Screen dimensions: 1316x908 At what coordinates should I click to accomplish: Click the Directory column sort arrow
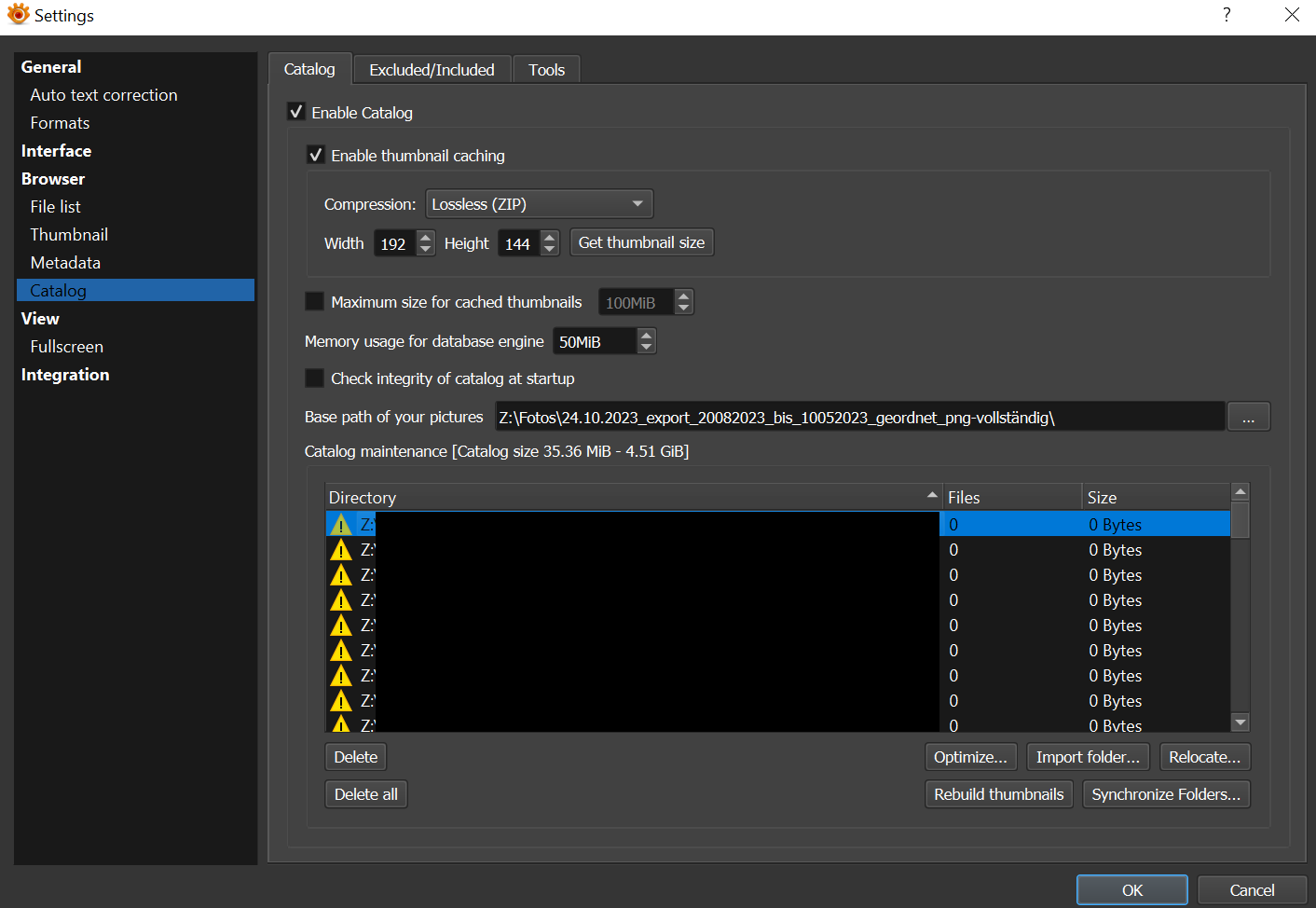click(x=931, y=495)
